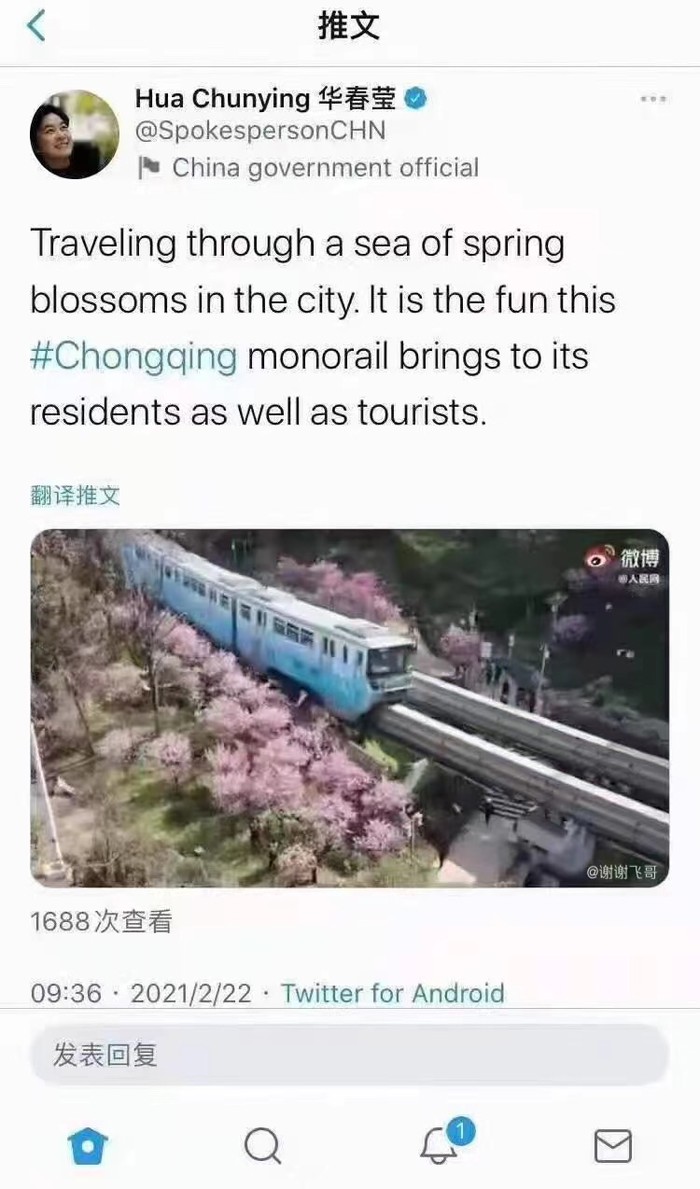Tap the 发表回复 reply field
The image size is (700, 1189).
[350, 1055]
